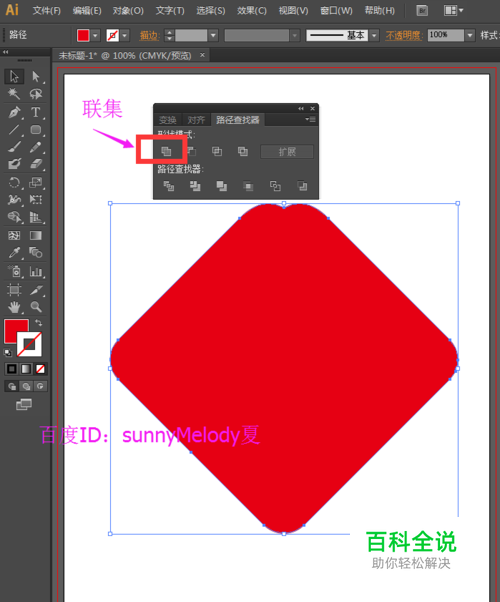Select the Eraser tool
Viewport: 500px width, 602px height.
36,164
